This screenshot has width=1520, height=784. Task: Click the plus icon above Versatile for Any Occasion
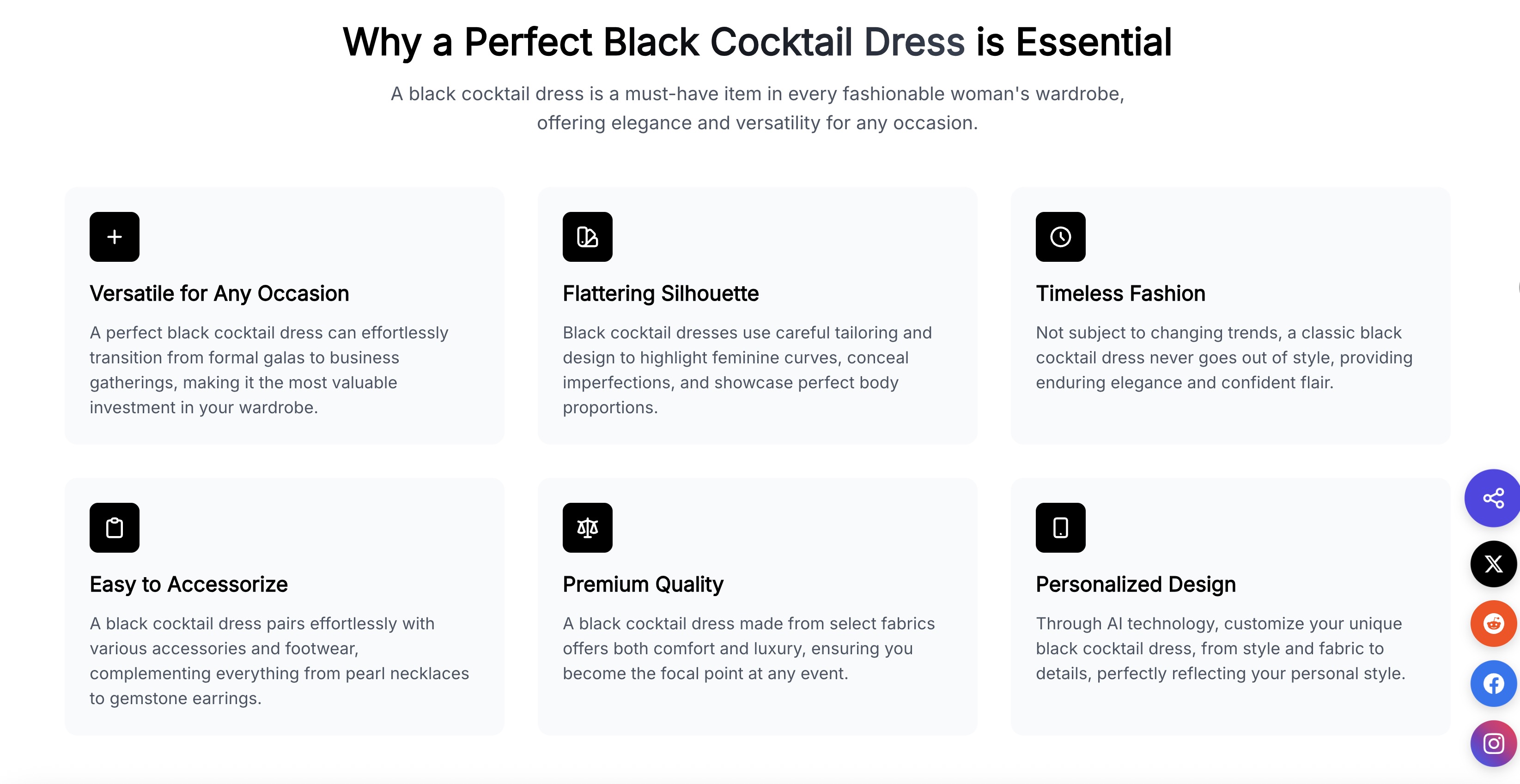pos(115,236)
